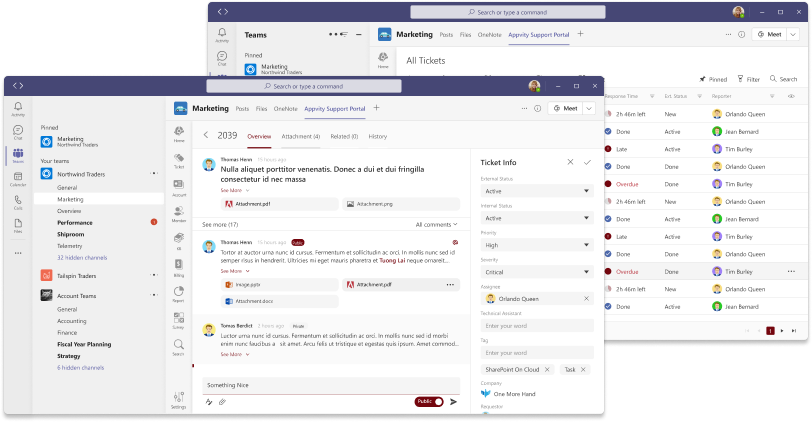Show See more (17) comments
Screen dimensions: 812x422
(220, 224)
